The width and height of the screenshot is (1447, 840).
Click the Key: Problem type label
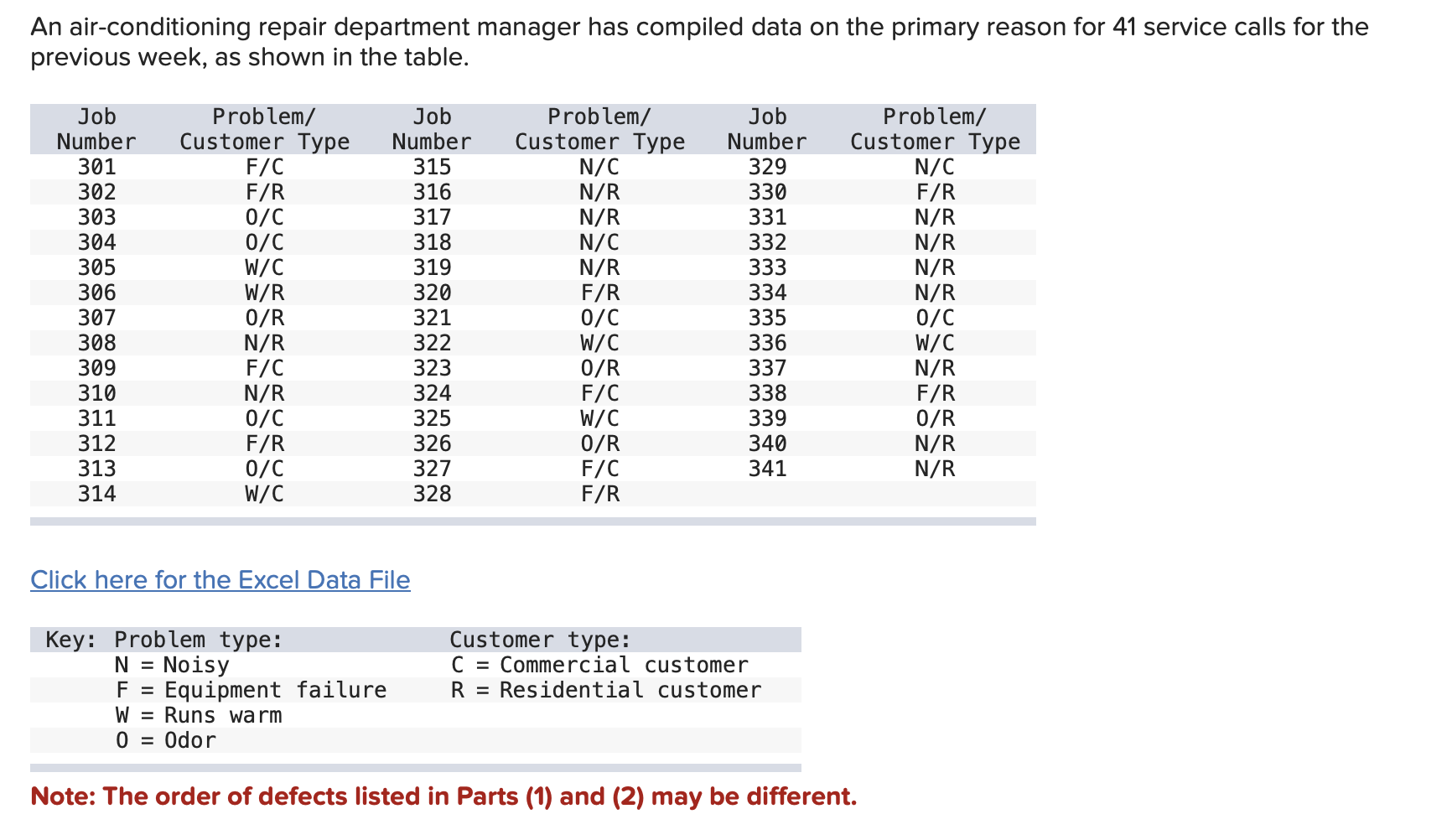(x=163, y=640)
